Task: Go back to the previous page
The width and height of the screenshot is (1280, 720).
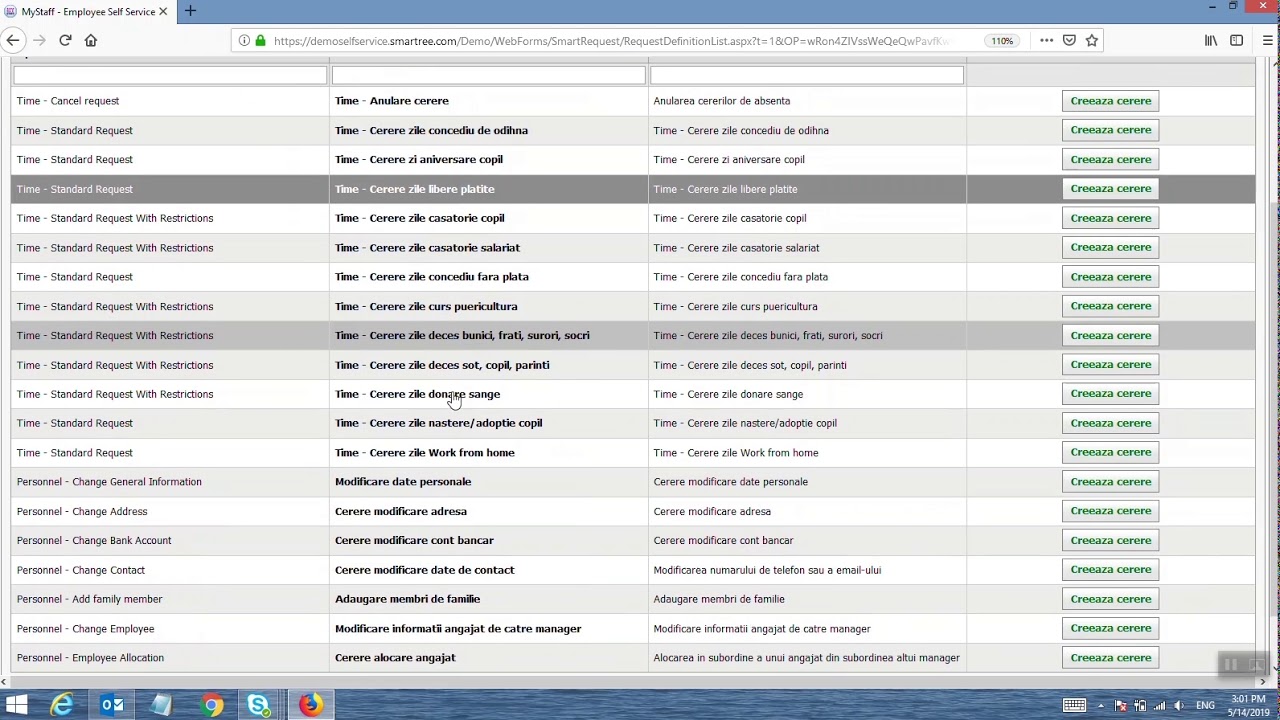Action: (x=13, y=40)
